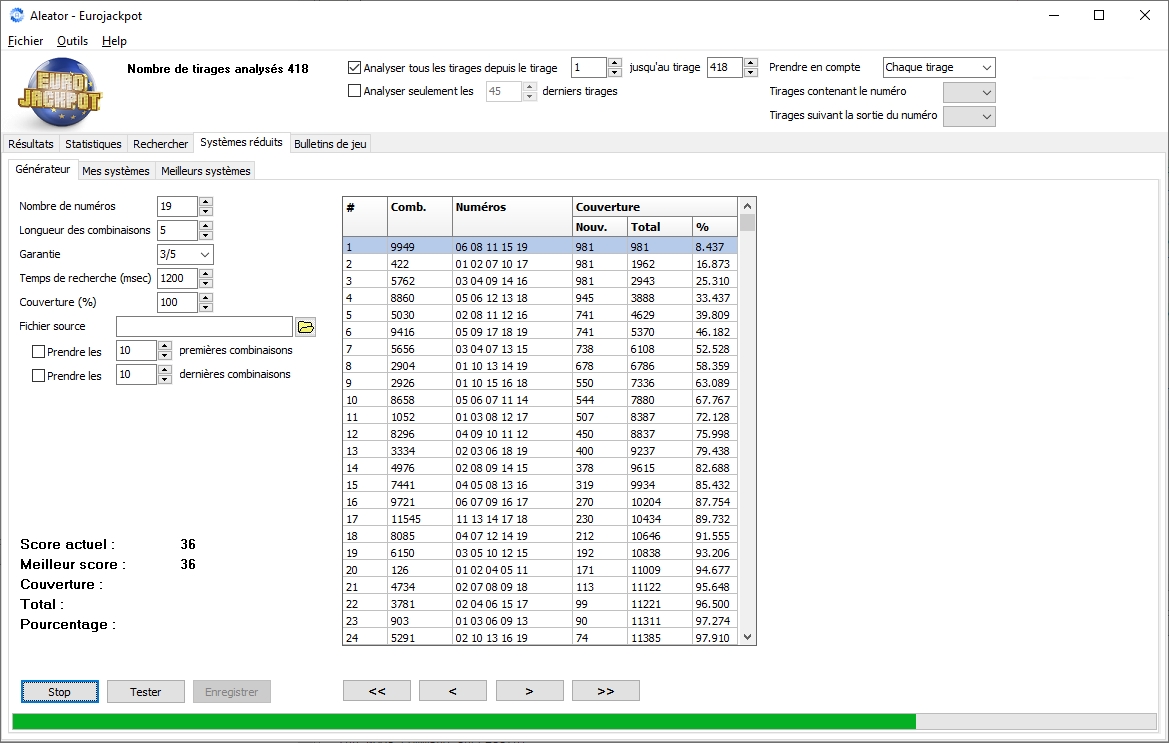This screenshot has height=743, width=1169.
Task: Open the Help menu
Action: (114, 41)
